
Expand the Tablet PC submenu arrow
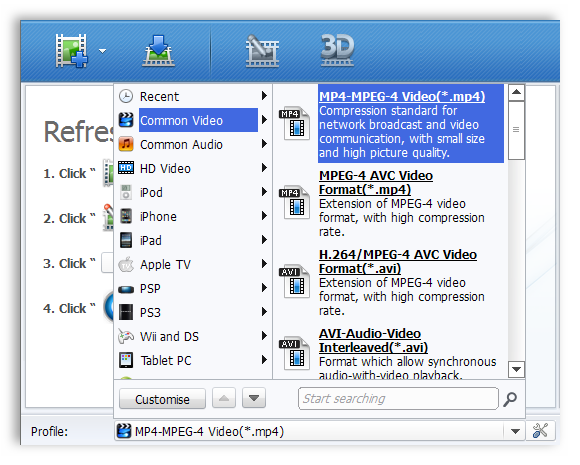point(264,359)
